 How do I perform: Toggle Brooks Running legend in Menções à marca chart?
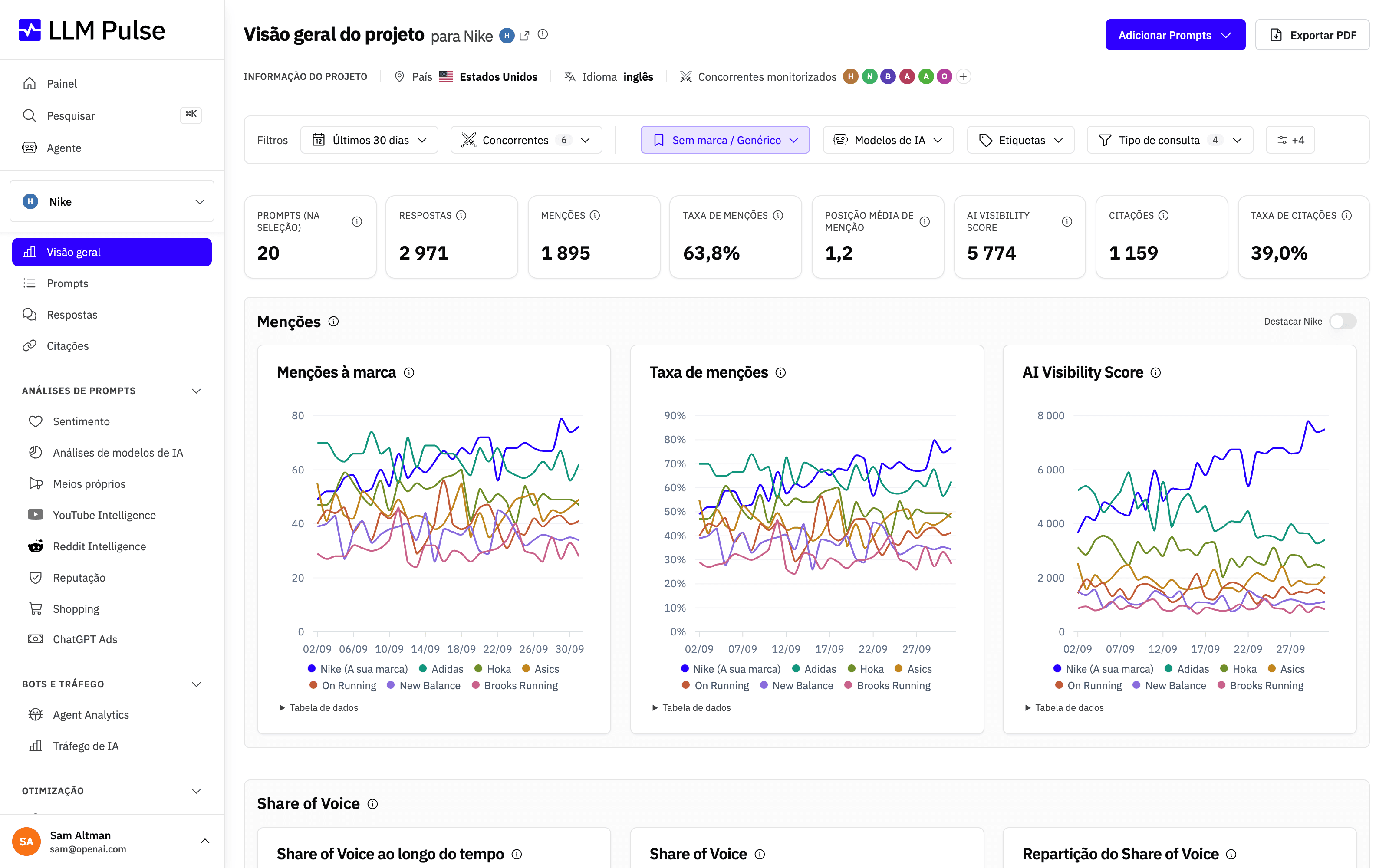(x=514, y=685)
